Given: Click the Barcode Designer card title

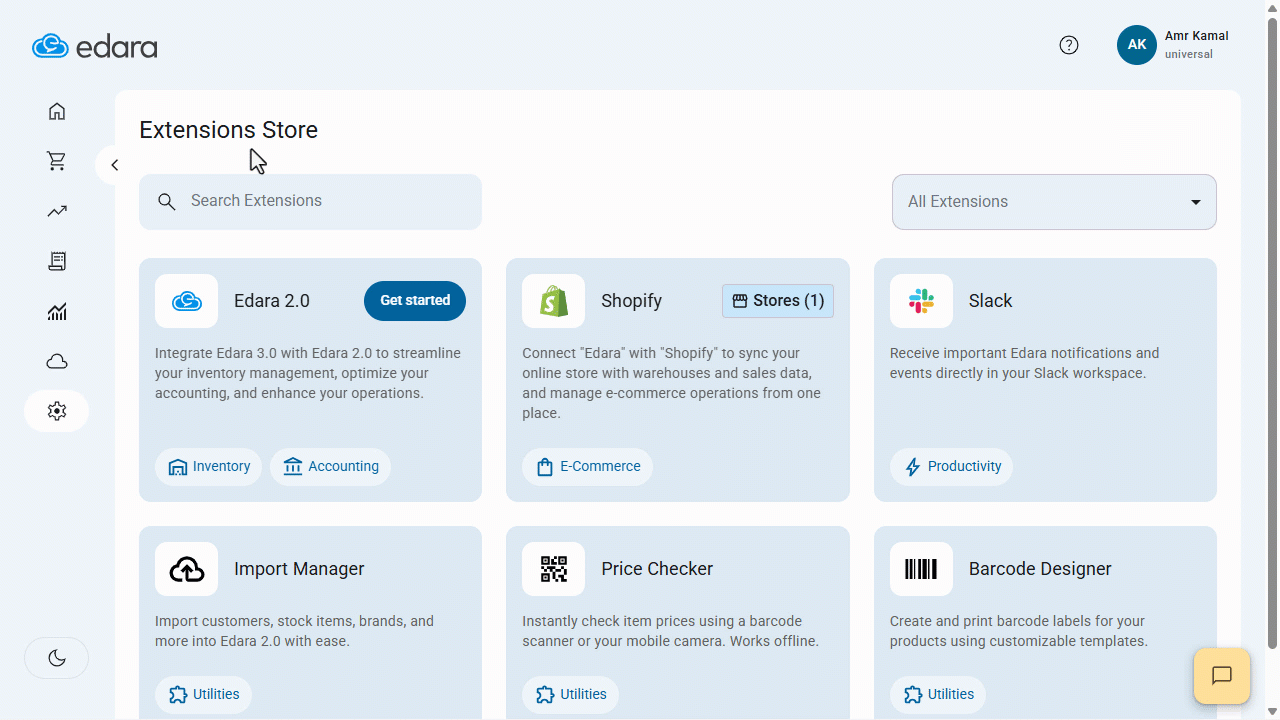Looking at the screenshot, I should point(1040,569).
